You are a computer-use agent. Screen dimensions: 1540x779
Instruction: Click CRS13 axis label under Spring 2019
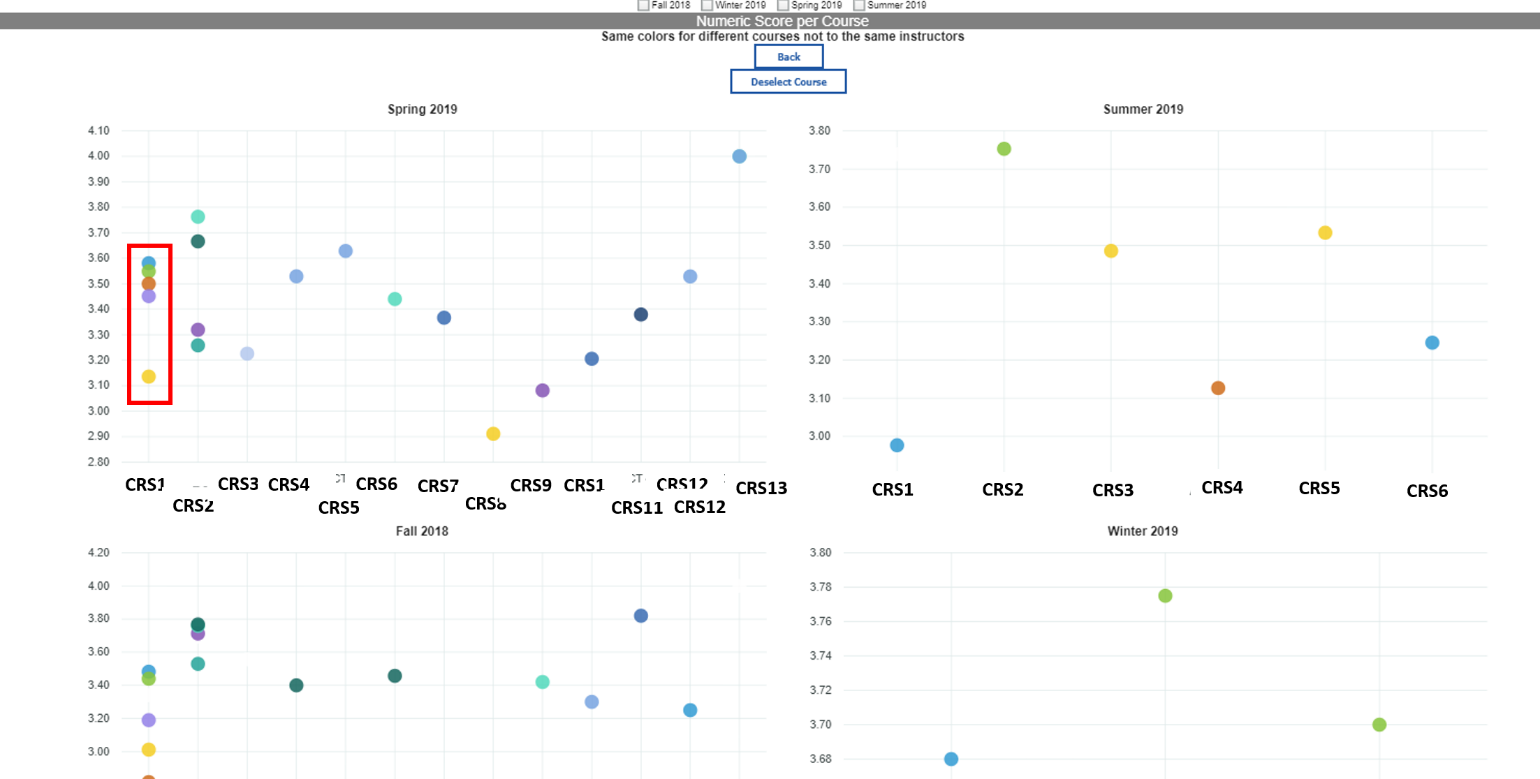pyautogui.click(x=761, y=488)
